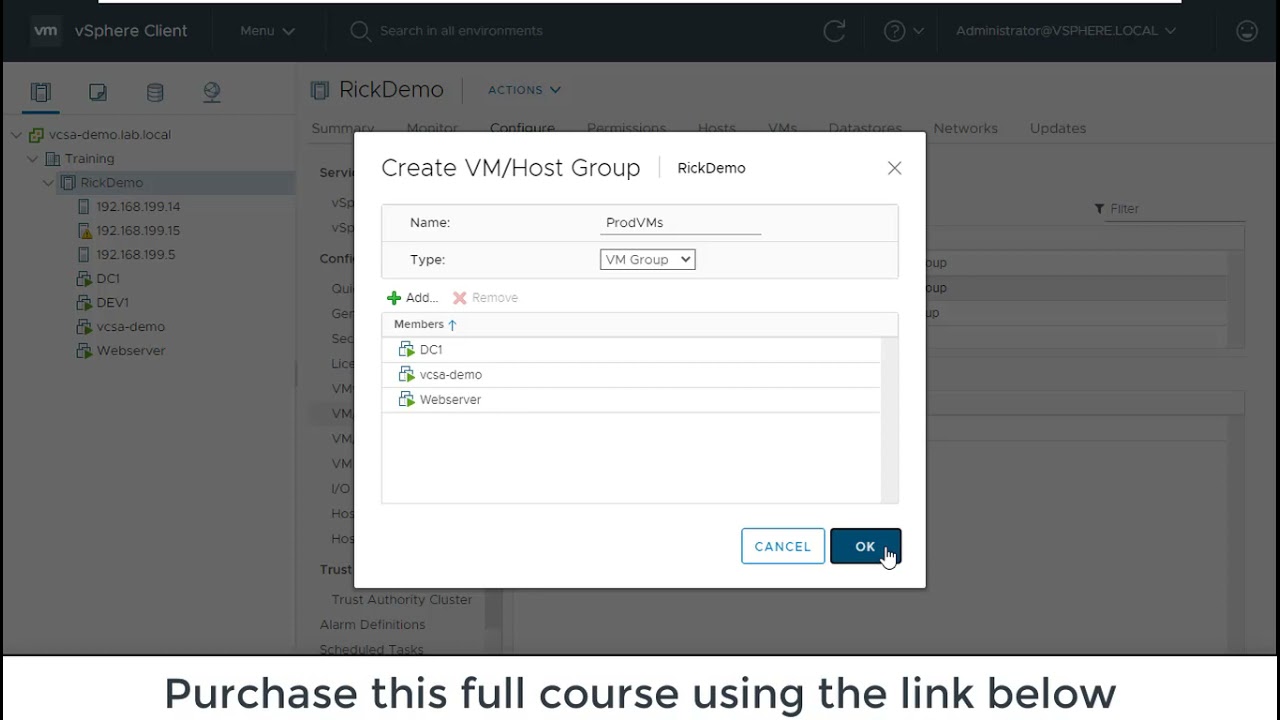Viewport: 1280px width, 720px height.
Task: Click the Webserver member VM icon
Action: point(406,399)
